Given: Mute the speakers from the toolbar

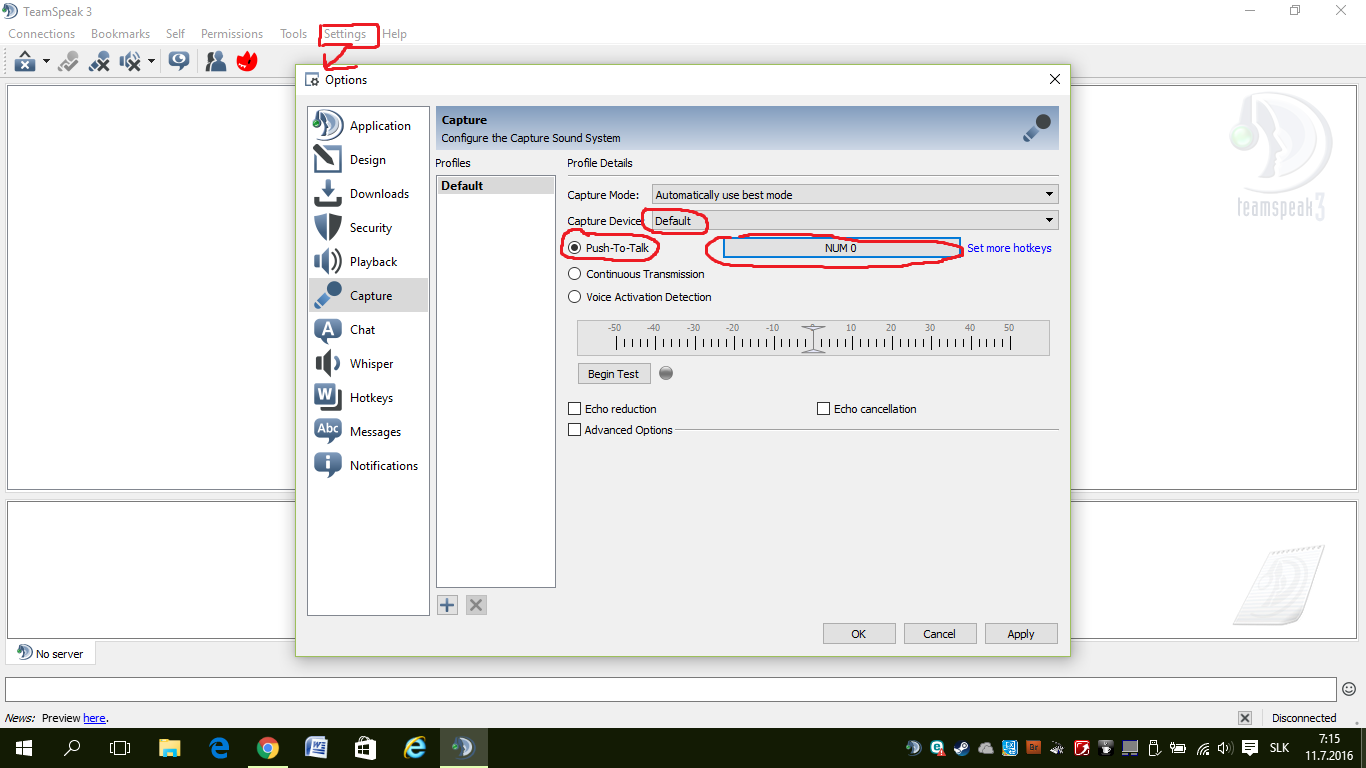Looking at the screenshot, I should click(x=130, y=62).
